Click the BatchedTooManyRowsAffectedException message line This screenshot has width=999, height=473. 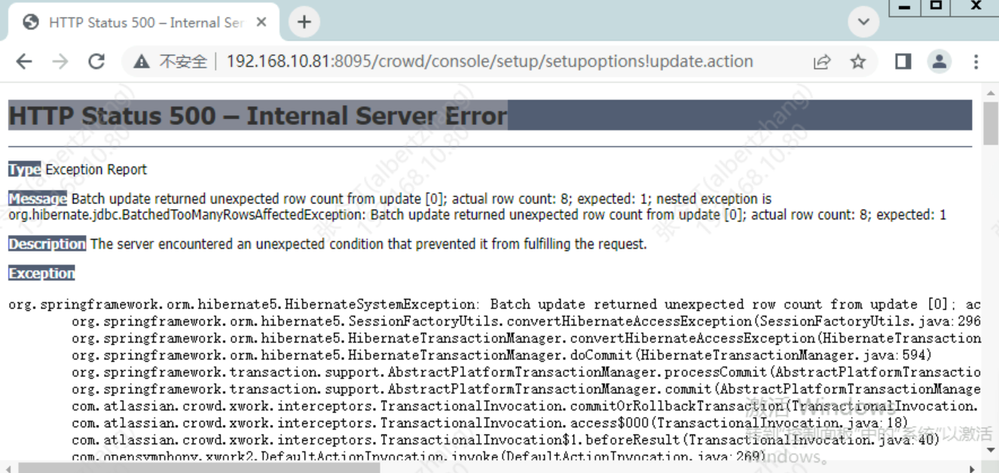[x=477, y=215]
